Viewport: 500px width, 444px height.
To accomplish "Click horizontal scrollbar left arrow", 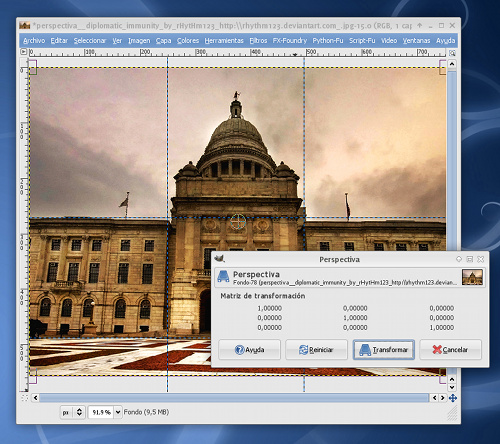I will (36, 398).
